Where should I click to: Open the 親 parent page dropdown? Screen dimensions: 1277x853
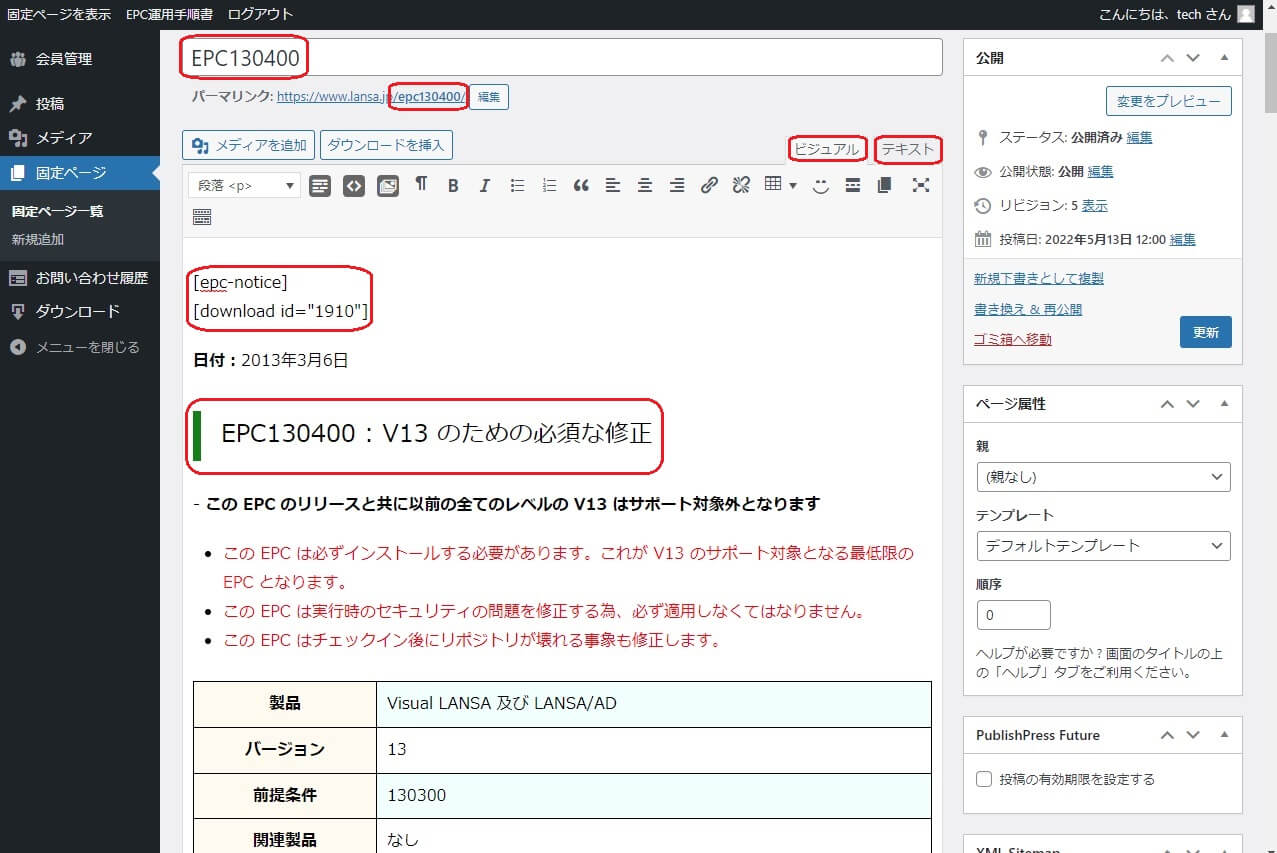(1103, 477)
